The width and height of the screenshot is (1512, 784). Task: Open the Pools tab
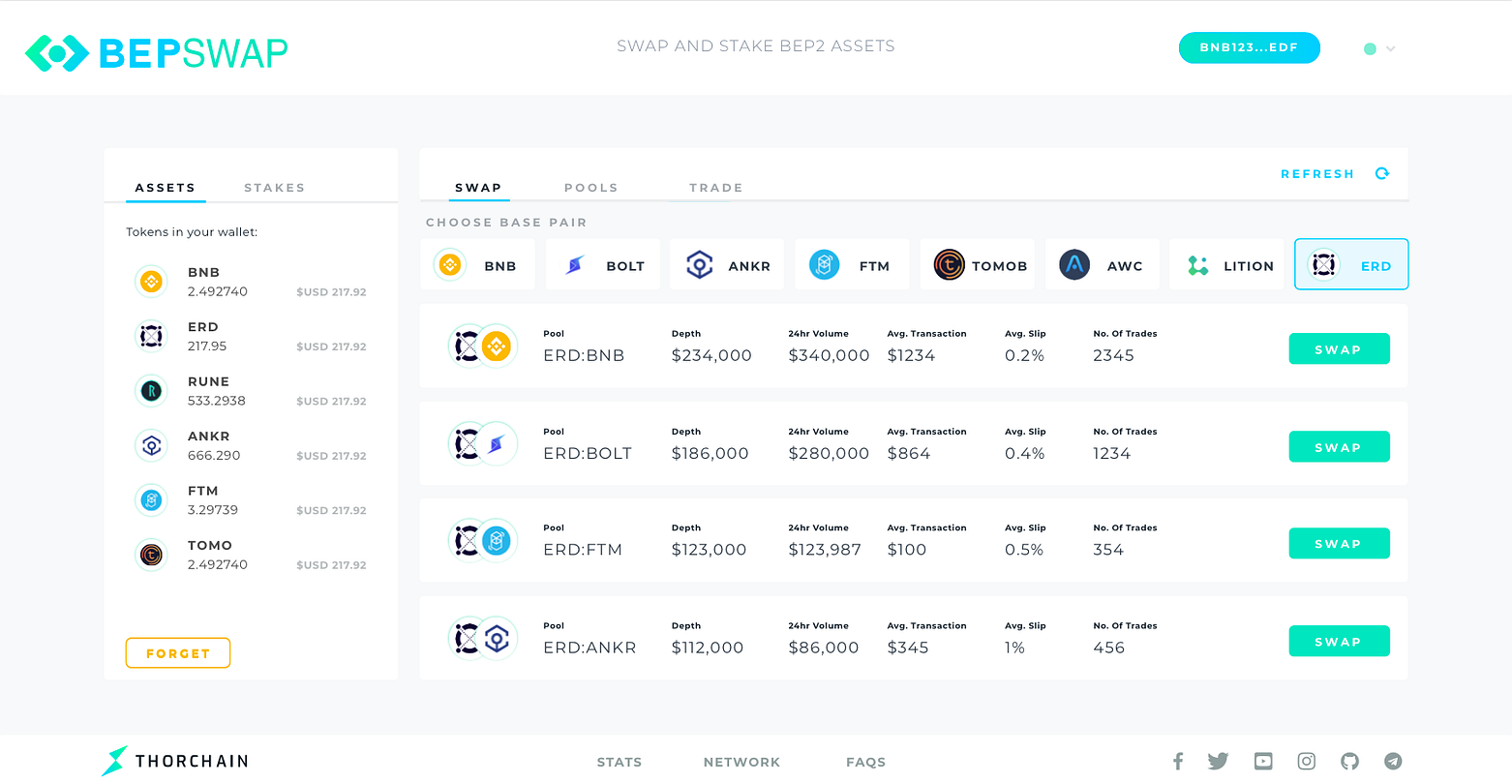tap(590, 188)
